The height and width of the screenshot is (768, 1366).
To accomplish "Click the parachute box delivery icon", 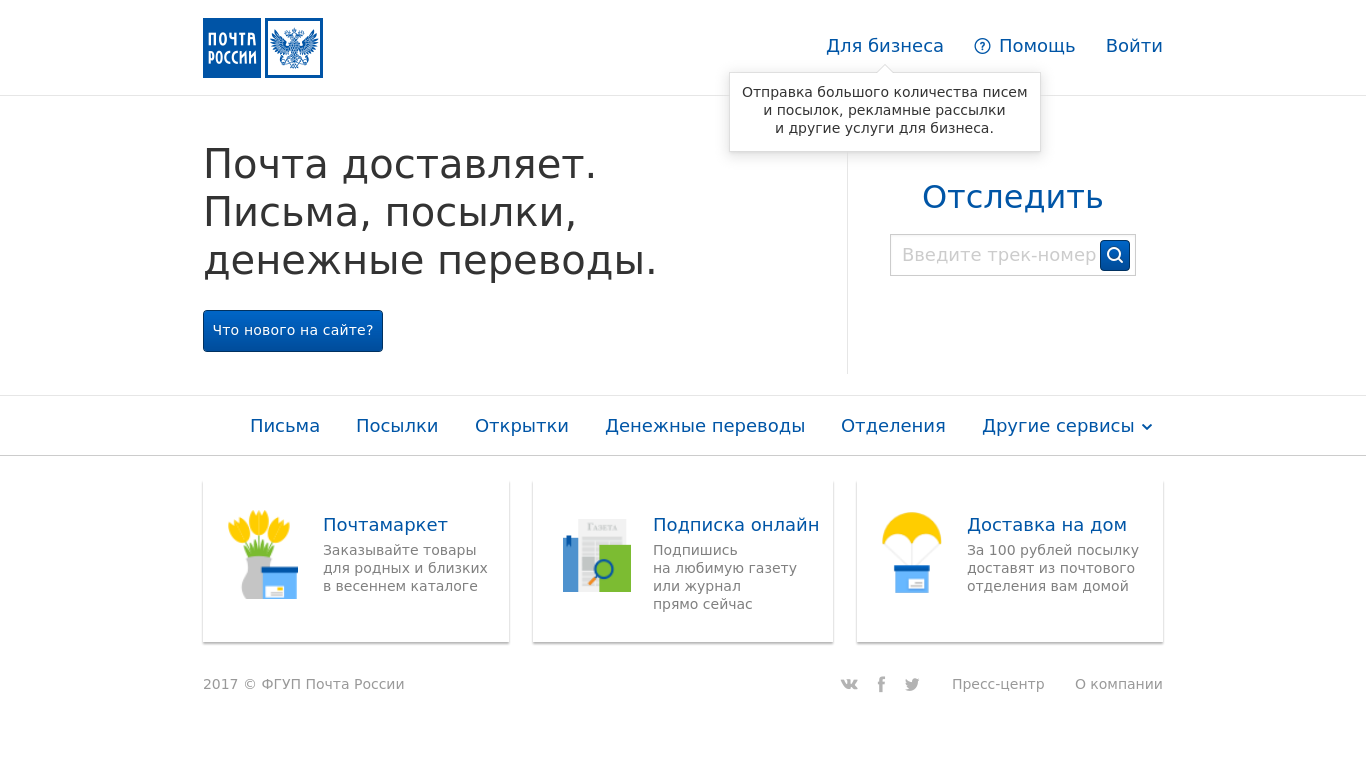I will point(912,553).
